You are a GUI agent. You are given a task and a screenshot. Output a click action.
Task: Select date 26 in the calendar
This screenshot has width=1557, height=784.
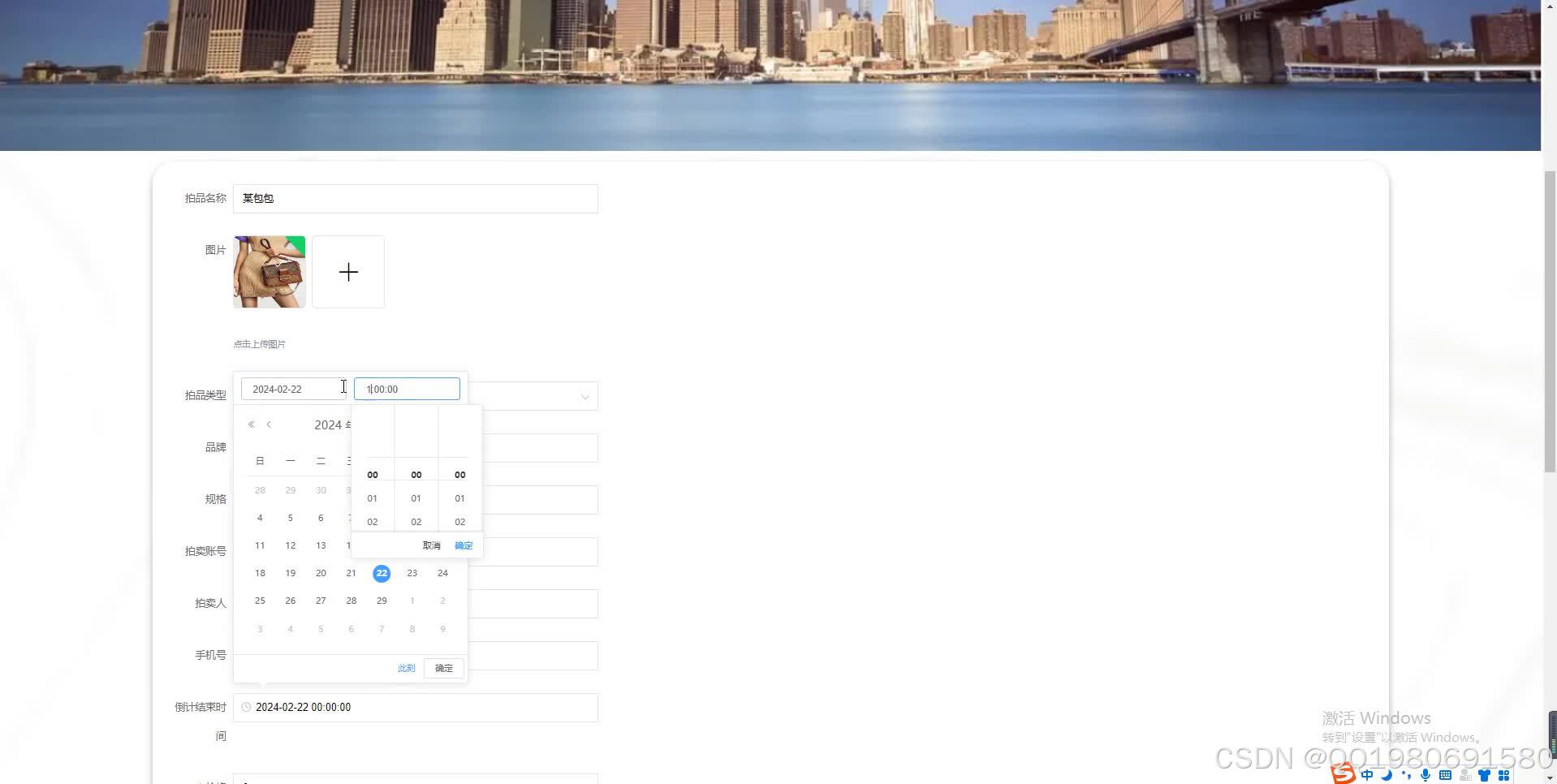291,601
